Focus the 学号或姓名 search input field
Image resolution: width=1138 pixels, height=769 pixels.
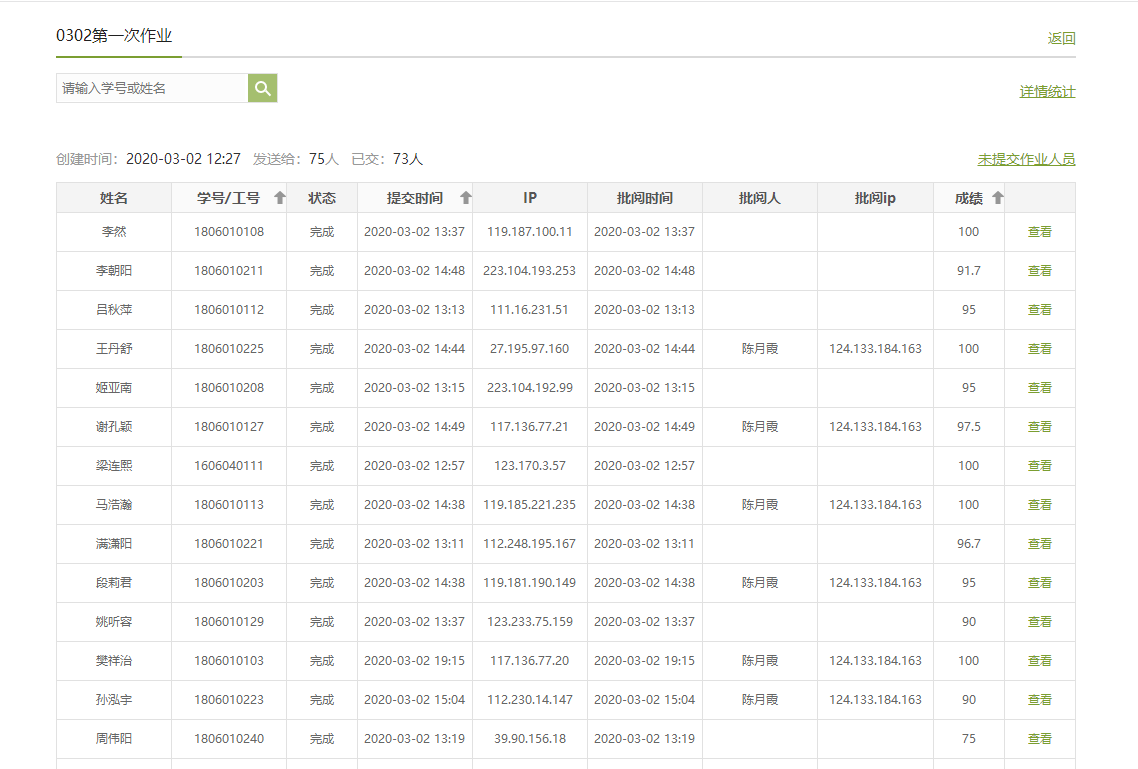click(x=152, y=88)
